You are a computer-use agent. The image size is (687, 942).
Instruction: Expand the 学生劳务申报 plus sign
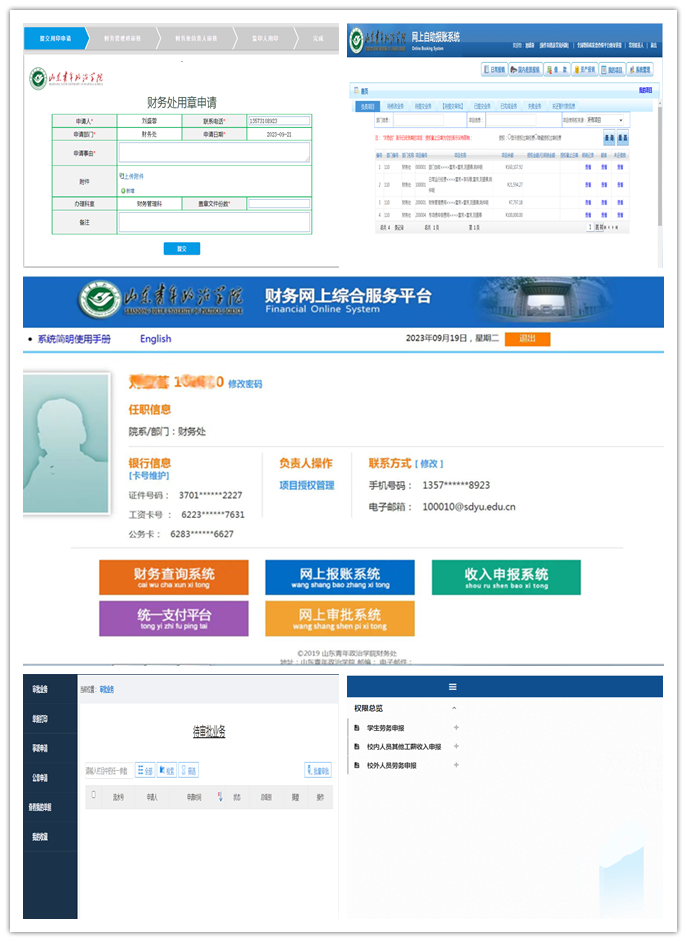[x=456, y=728]
